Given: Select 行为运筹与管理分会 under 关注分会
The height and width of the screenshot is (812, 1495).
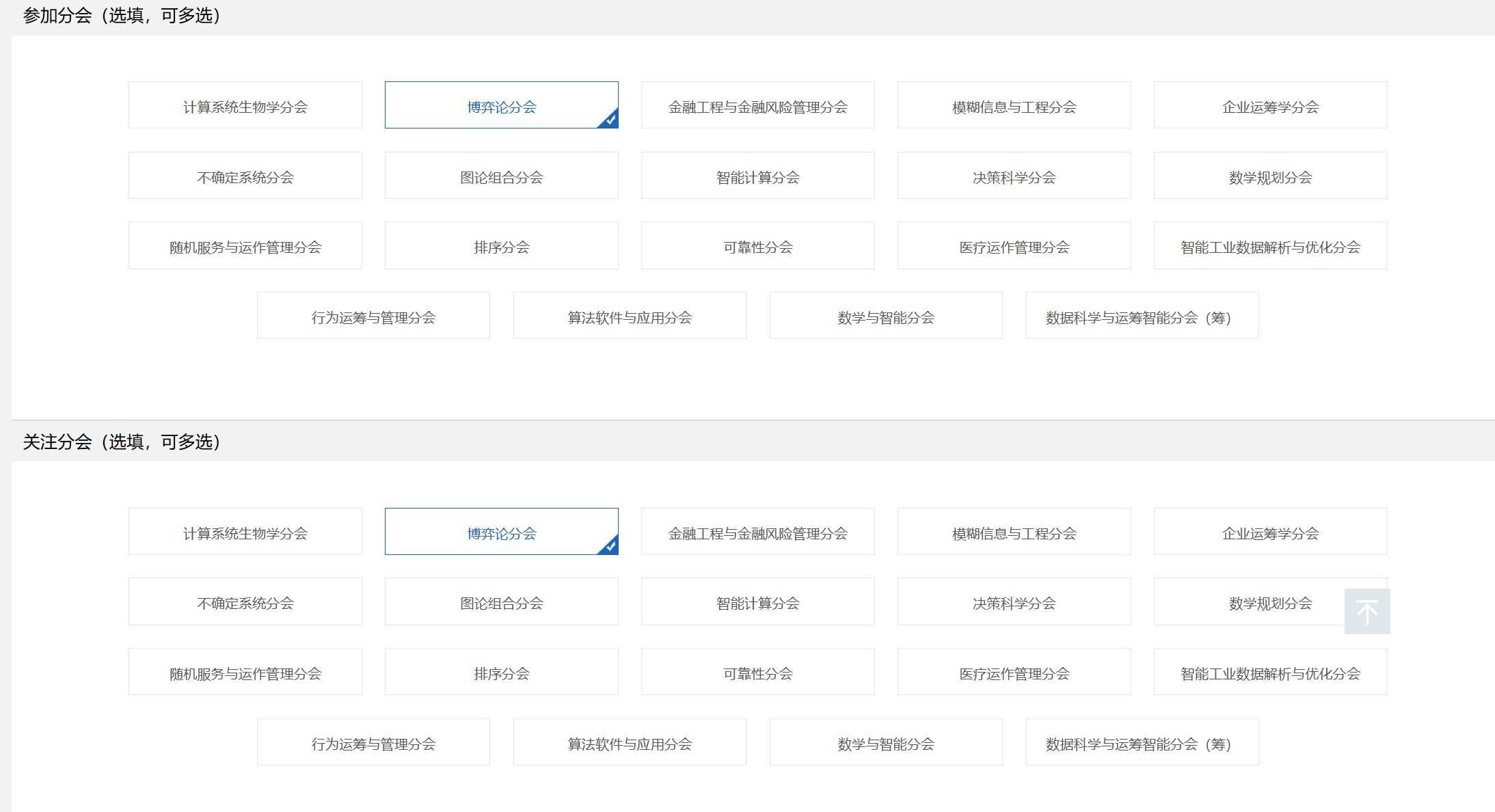Looking at the screenshot, I should [x=373, y=742].
